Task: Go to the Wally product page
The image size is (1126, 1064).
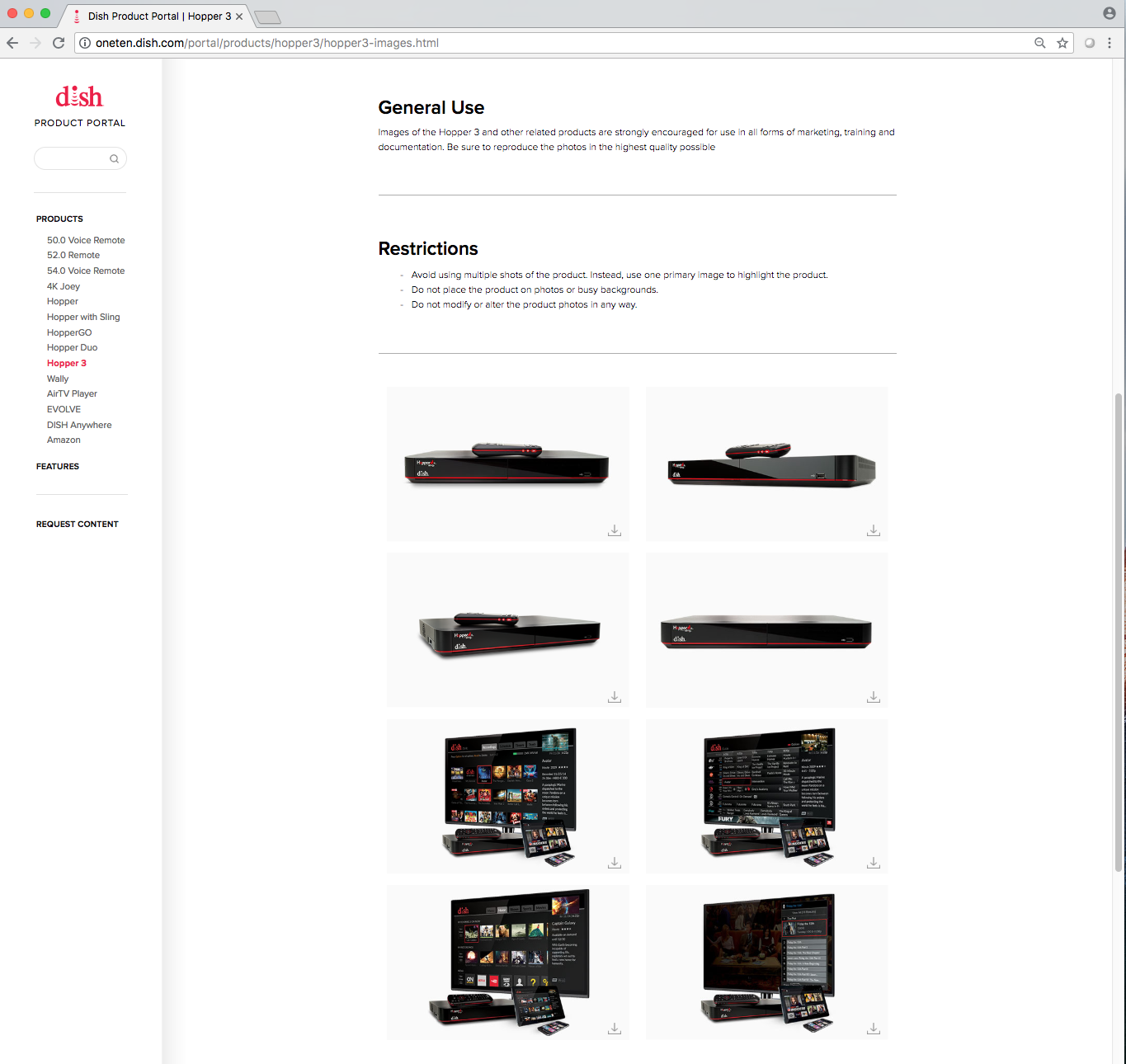Action: click(58, 379)
